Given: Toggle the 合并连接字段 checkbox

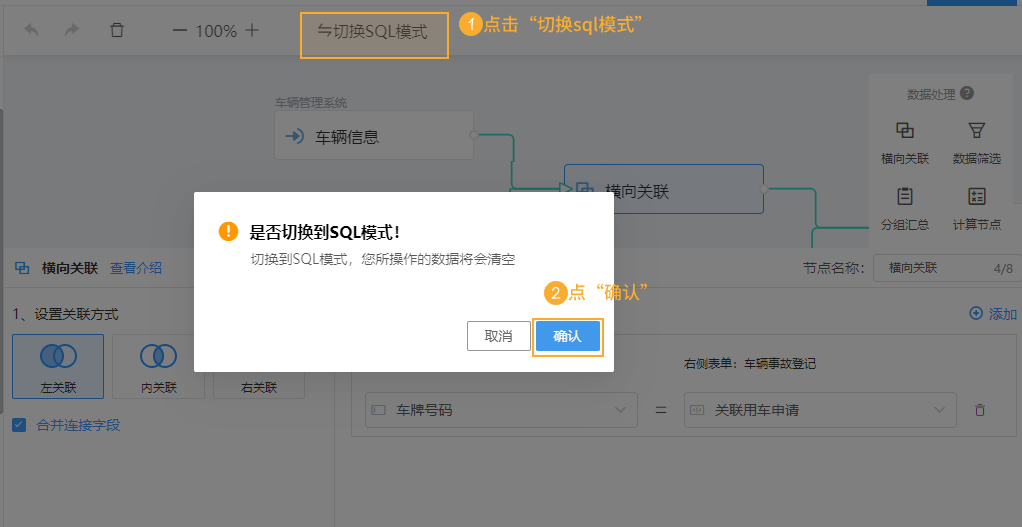Looking at the screenshot, I should (x=20, y=425).
